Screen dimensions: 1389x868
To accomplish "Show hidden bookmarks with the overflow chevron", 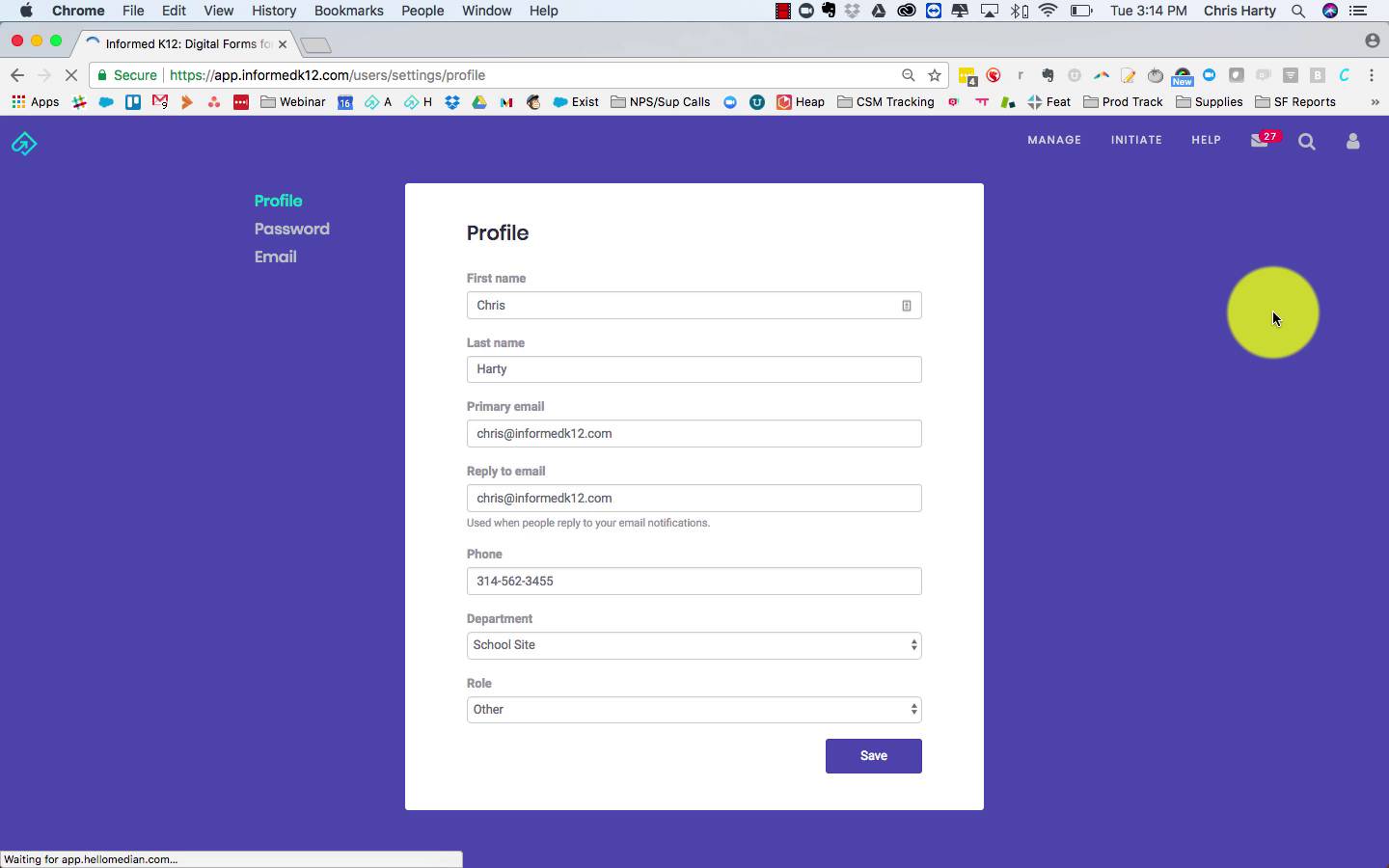I will [1375, 102].
